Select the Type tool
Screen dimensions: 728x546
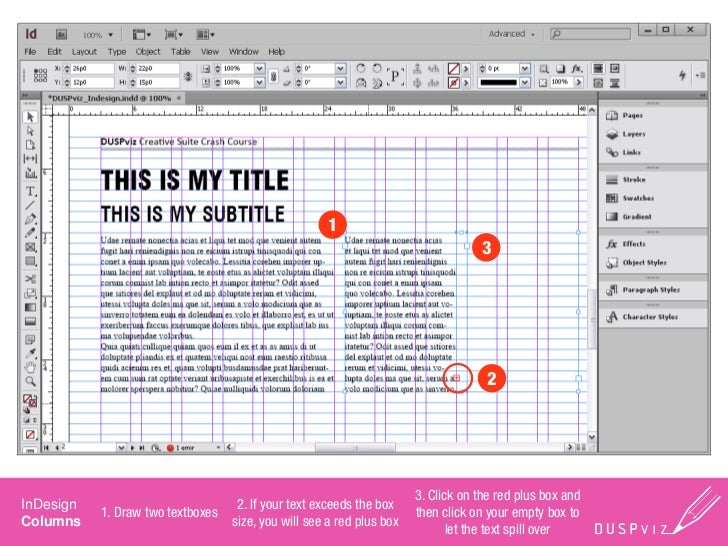[x=30, y=191]
